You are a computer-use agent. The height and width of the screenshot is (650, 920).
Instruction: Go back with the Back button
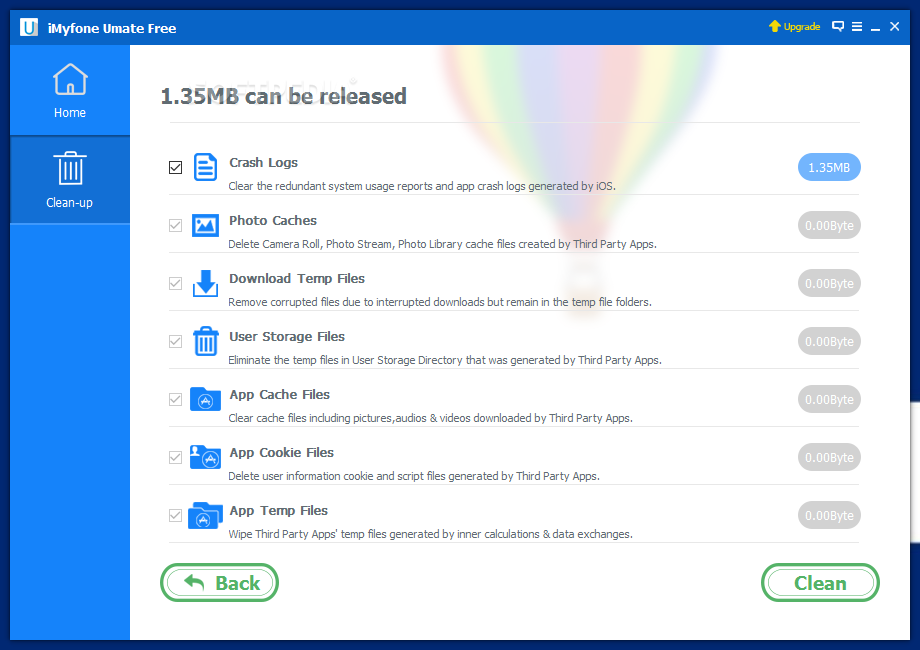219,583
